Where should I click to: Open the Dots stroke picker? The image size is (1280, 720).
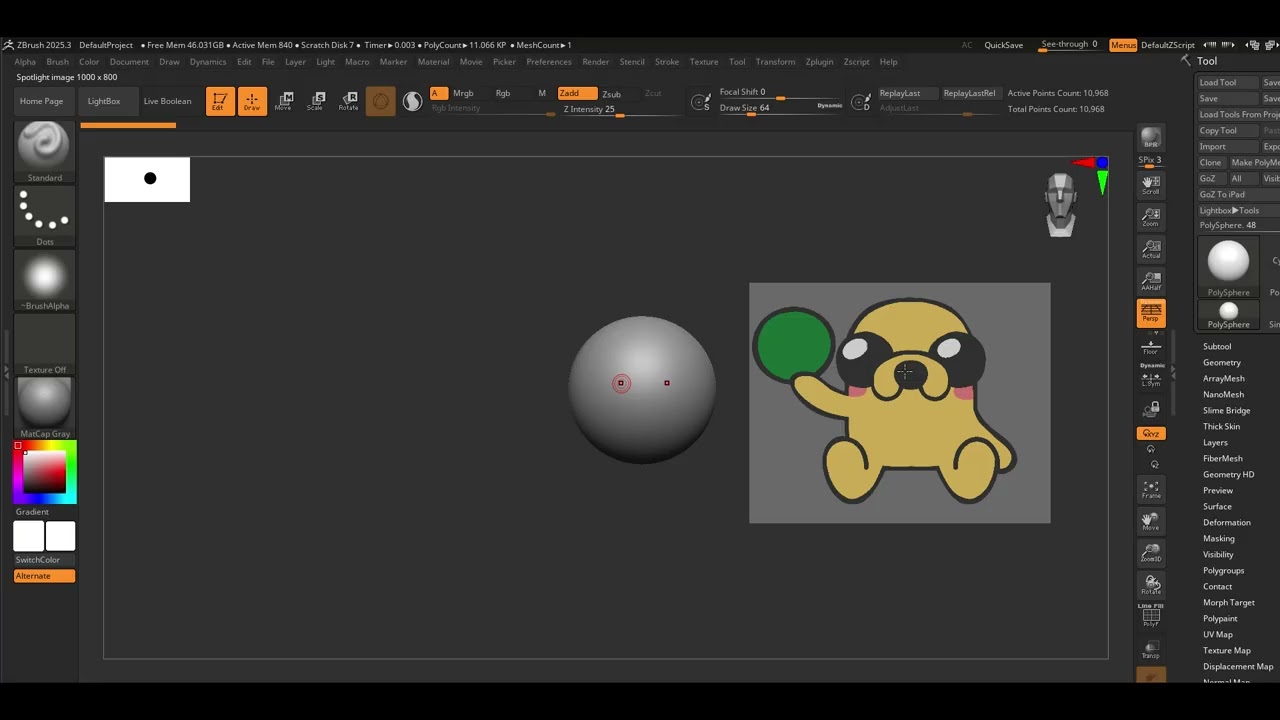(x=44, y=216)
